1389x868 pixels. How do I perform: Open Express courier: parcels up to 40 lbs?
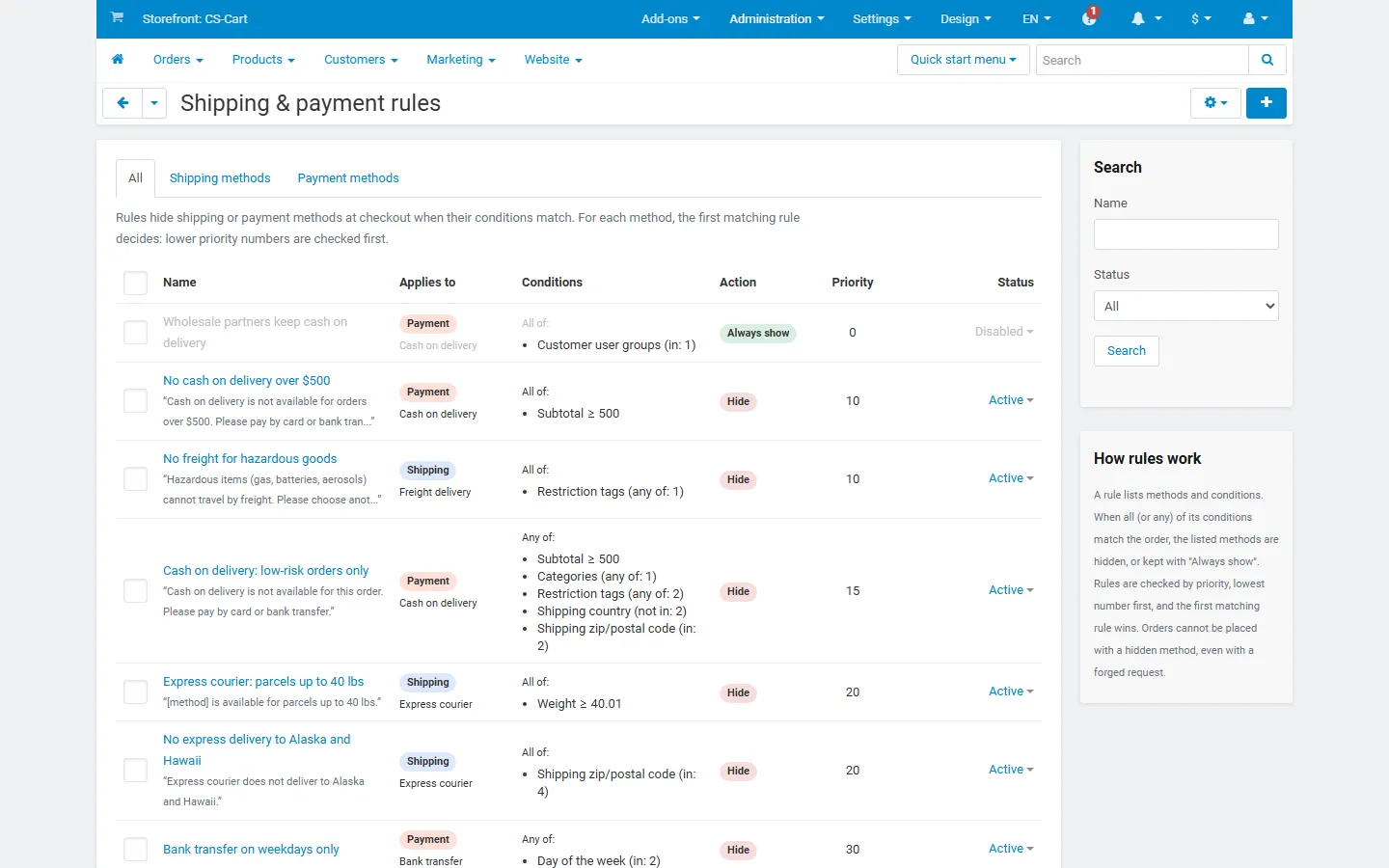pyautogui.click(x=263, y=682)
